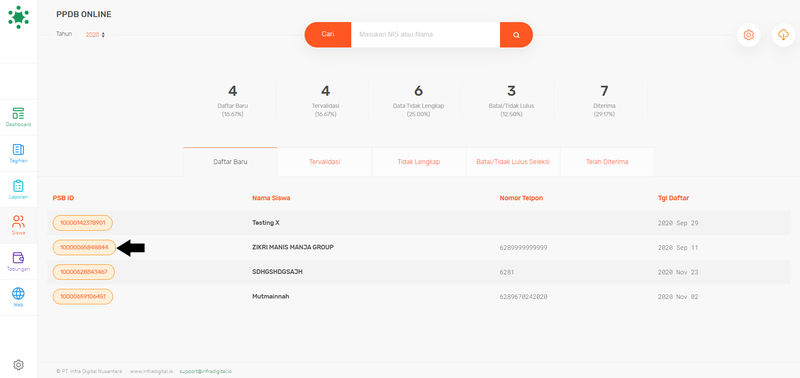Click the Nomor Telpon column header
Viewport: 800px width, 378px height.
click(x=521, y=198)
